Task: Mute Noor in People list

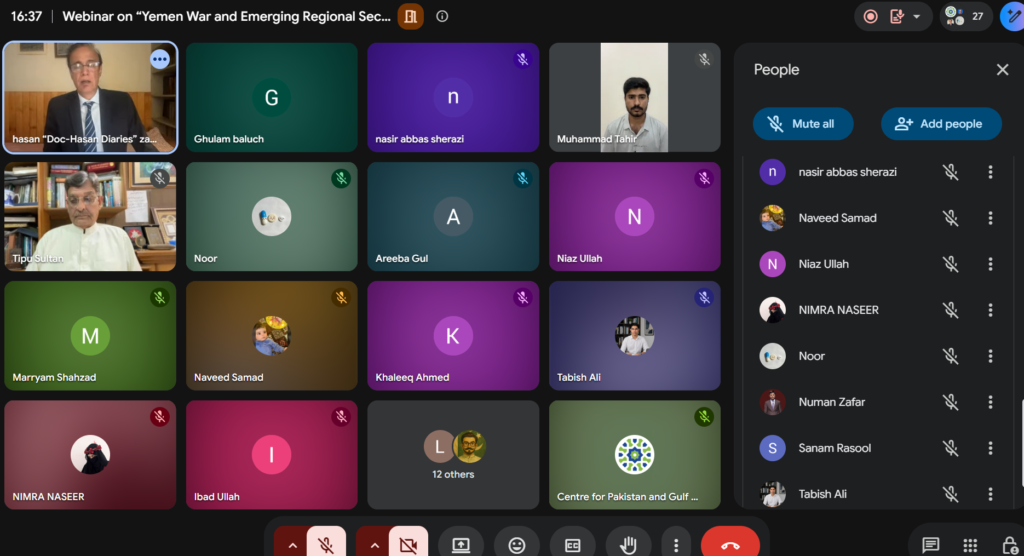Action: [950, 356]
